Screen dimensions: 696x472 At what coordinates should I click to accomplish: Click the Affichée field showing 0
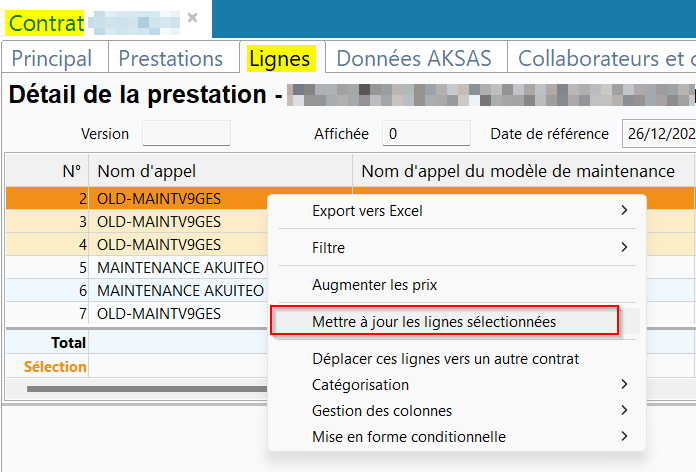coord(426,133)
